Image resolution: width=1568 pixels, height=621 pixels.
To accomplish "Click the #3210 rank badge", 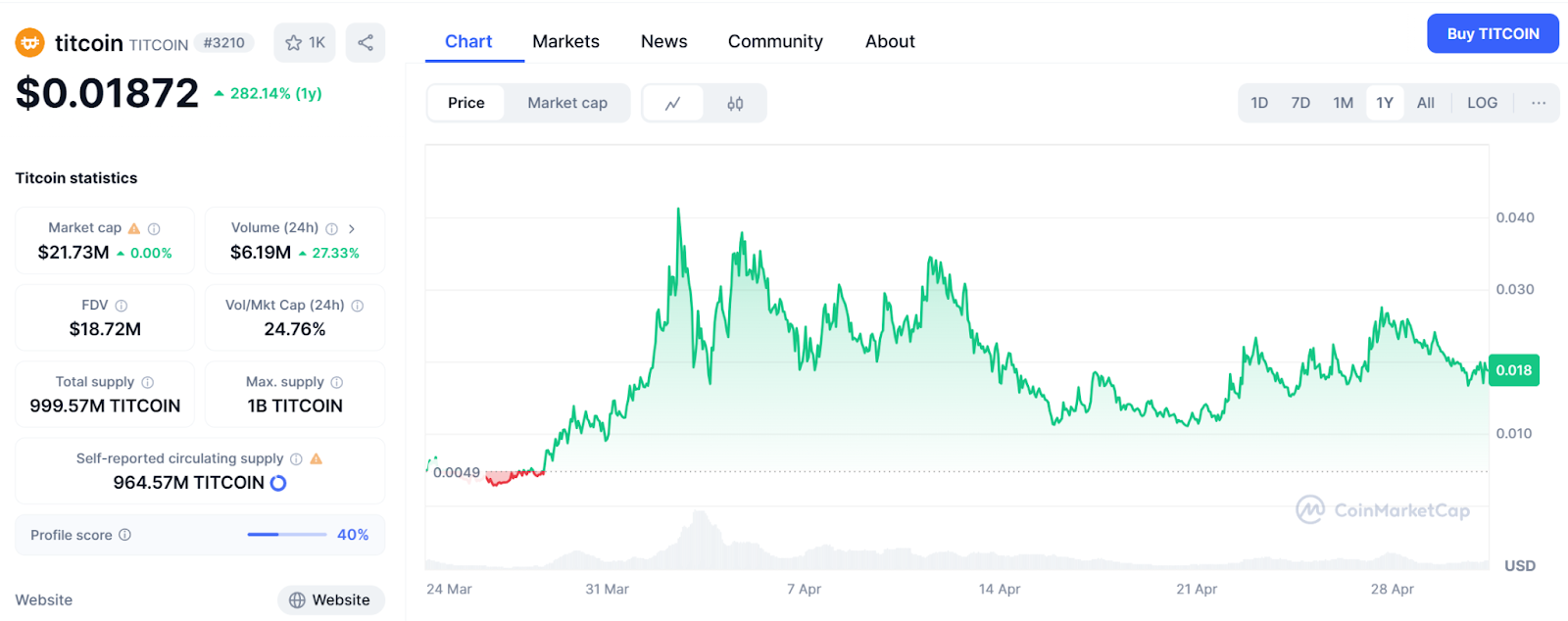I will (x=224, y=43).
